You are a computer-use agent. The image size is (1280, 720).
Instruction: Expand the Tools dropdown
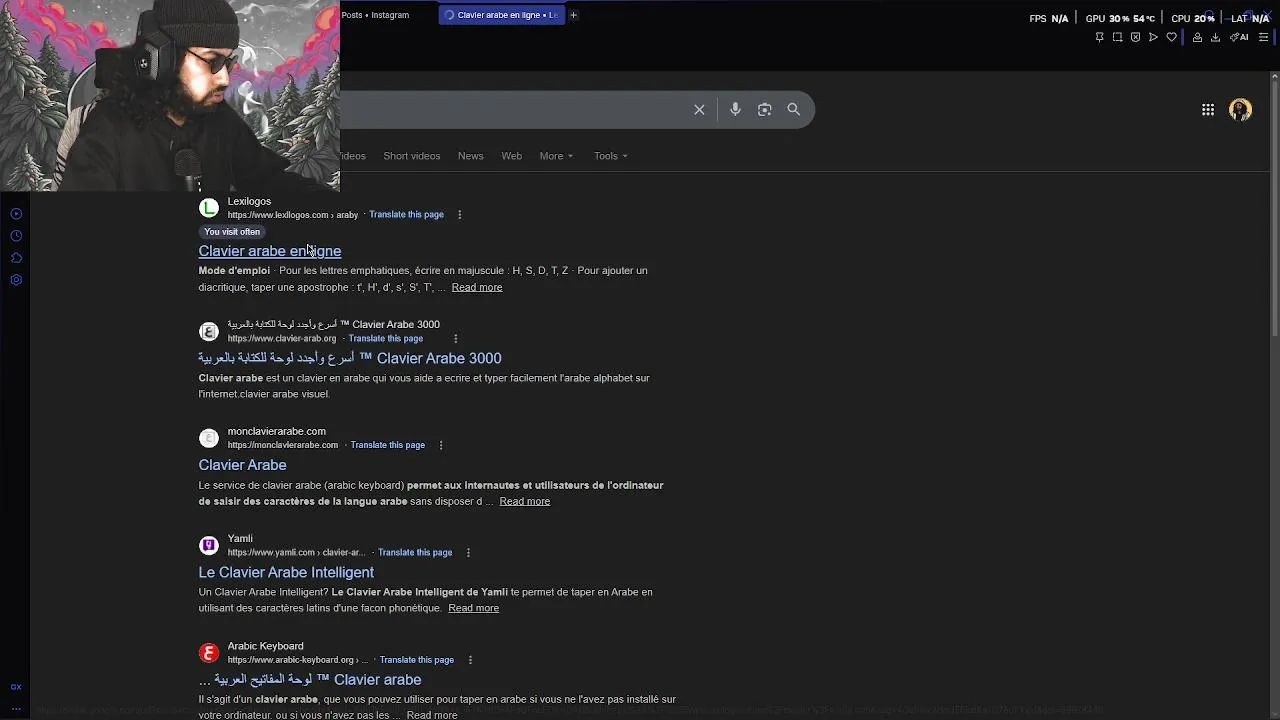[611, 156]
